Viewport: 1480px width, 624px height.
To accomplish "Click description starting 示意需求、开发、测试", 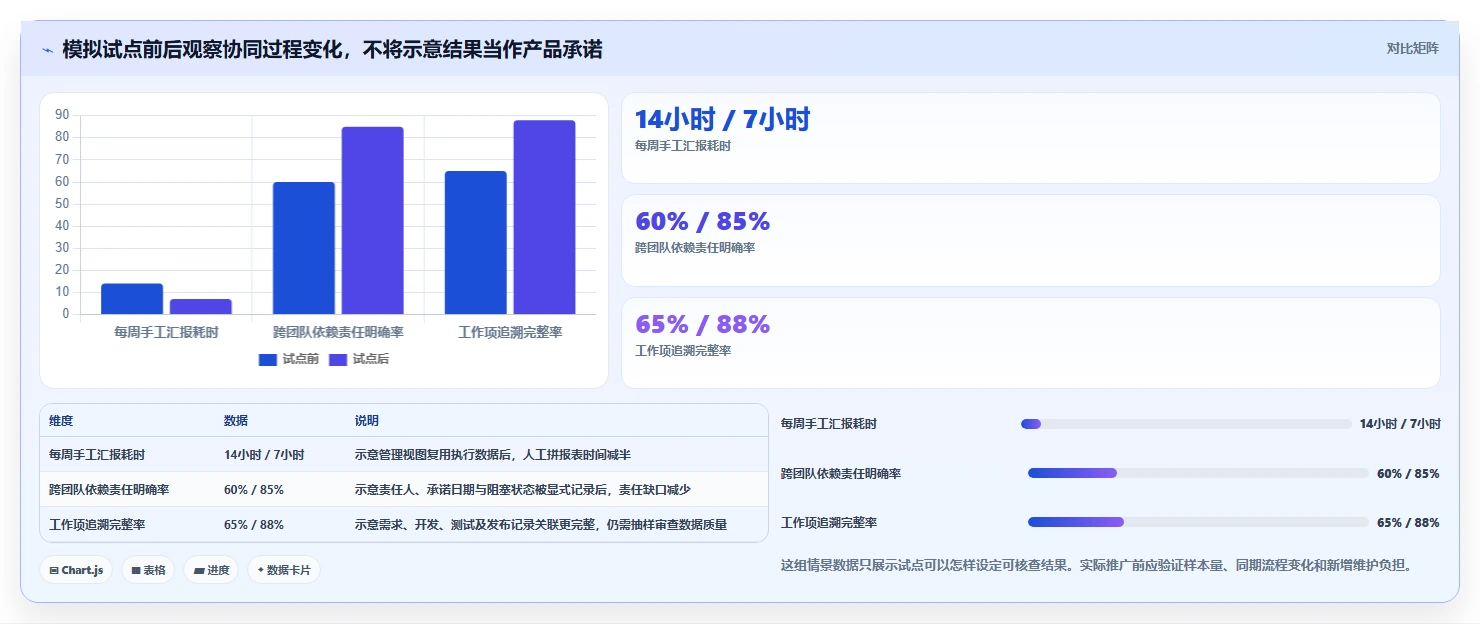I will [x=541, y=524].
